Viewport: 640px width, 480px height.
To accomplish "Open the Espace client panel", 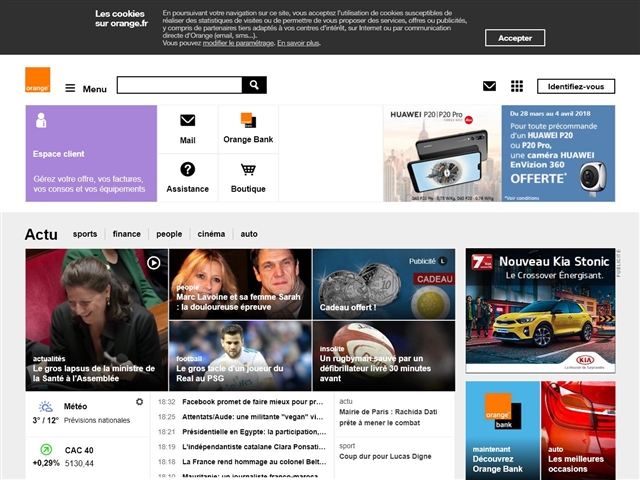I will (x=91, y=154).
